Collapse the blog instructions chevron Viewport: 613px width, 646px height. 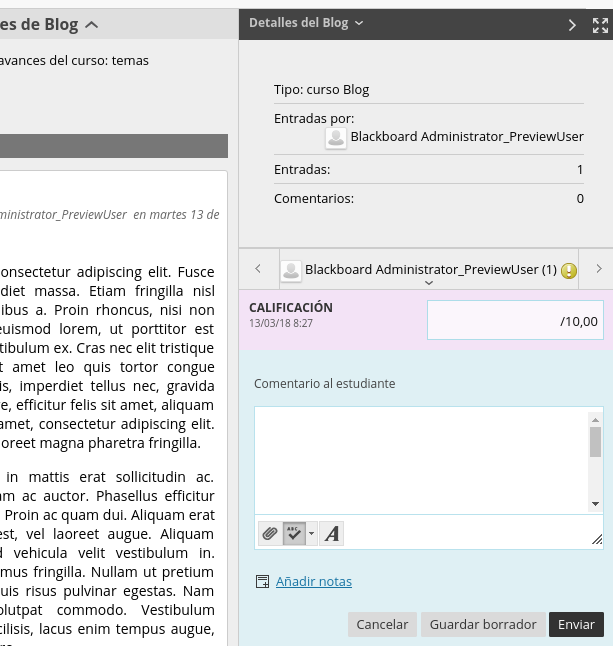92,25
